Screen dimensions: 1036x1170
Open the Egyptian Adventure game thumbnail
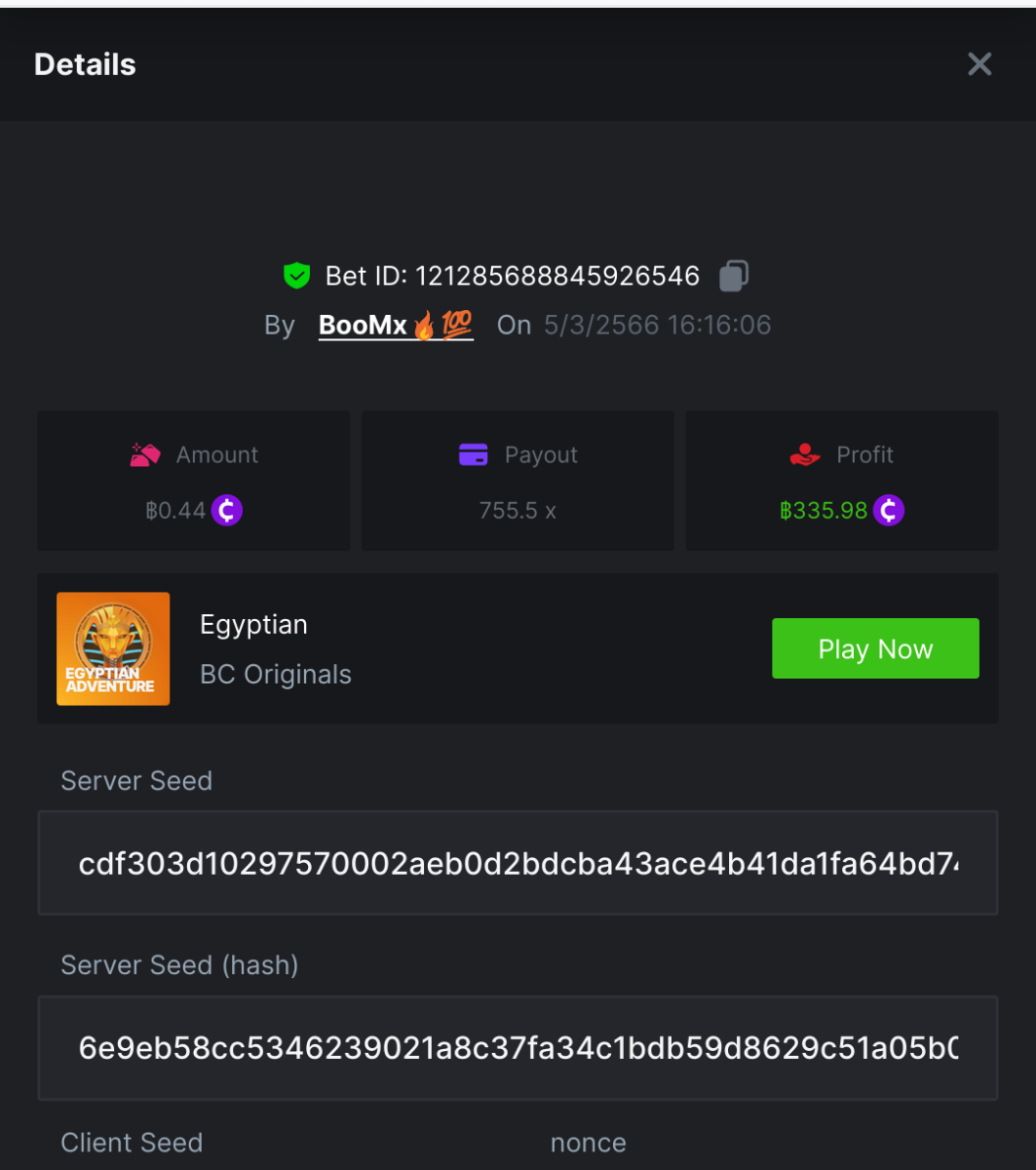tap(113, 648)
